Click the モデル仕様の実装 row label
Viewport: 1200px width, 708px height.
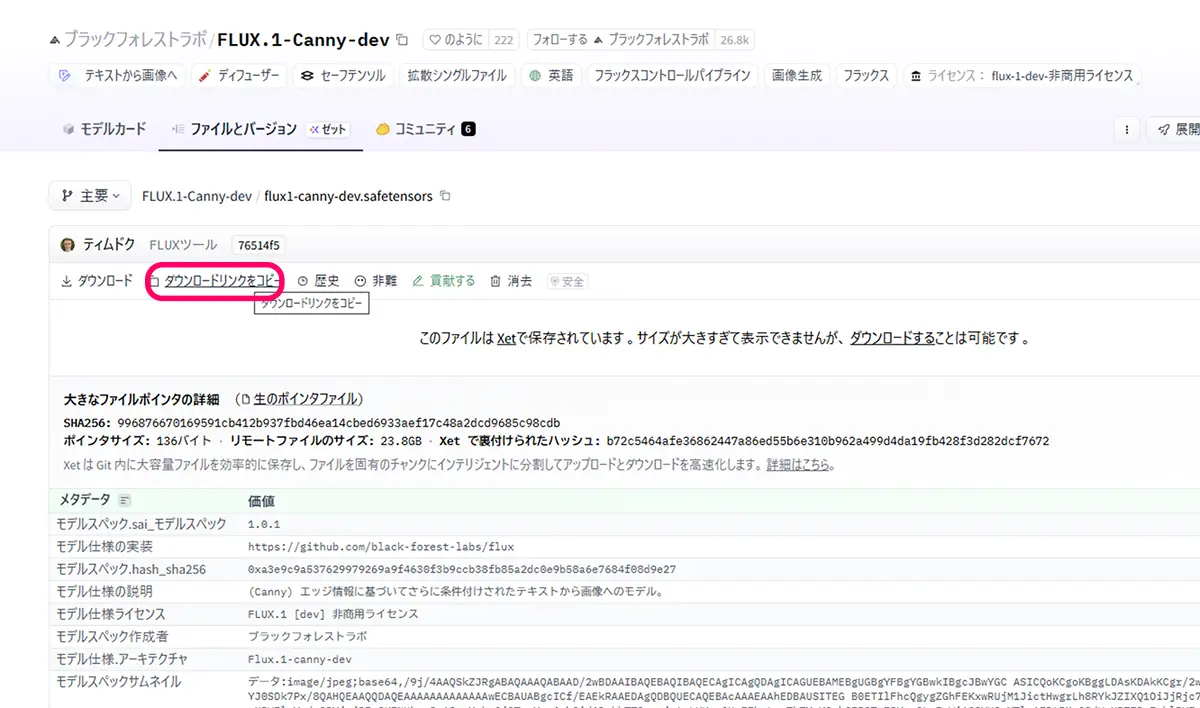(104, 547)
